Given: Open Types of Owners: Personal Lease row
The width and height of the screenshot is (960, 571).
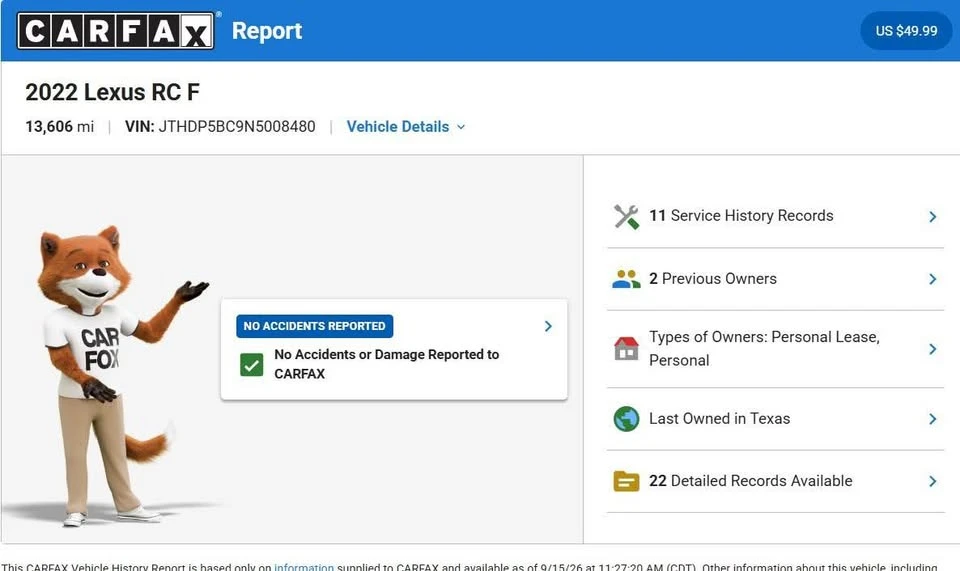Looking at the screenshot, I should 774,349.
